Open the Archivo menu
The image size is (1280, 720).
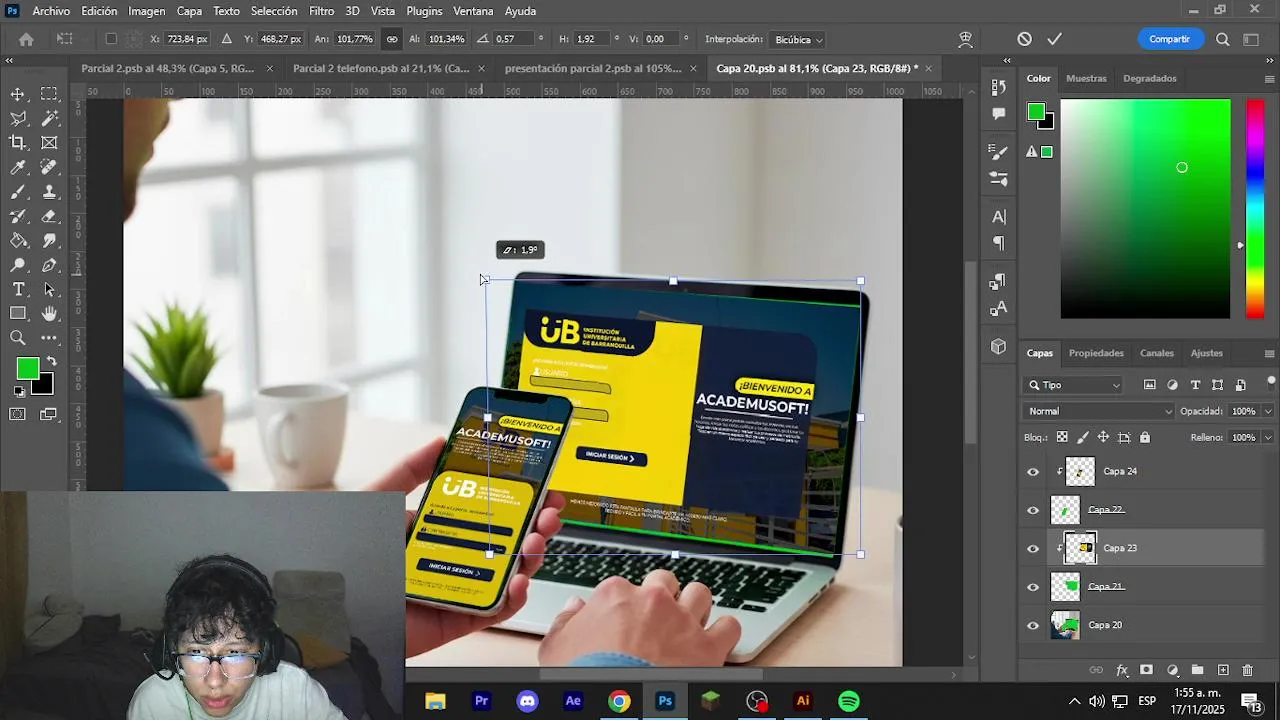click(x=51, y=11)
